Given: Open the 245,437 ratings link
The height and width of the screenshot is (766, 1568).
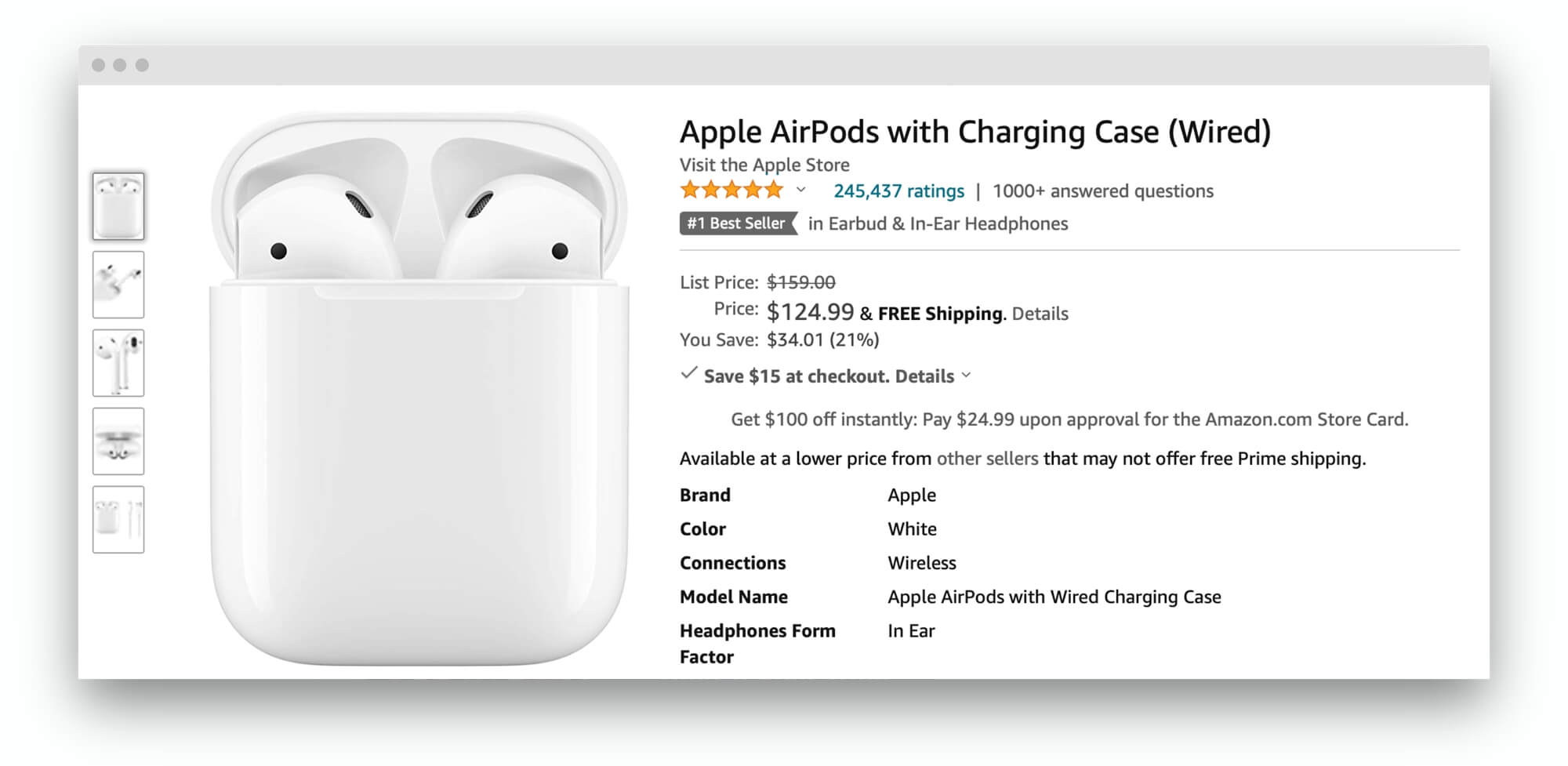Looking at the screenshot, I should [898, 191].
